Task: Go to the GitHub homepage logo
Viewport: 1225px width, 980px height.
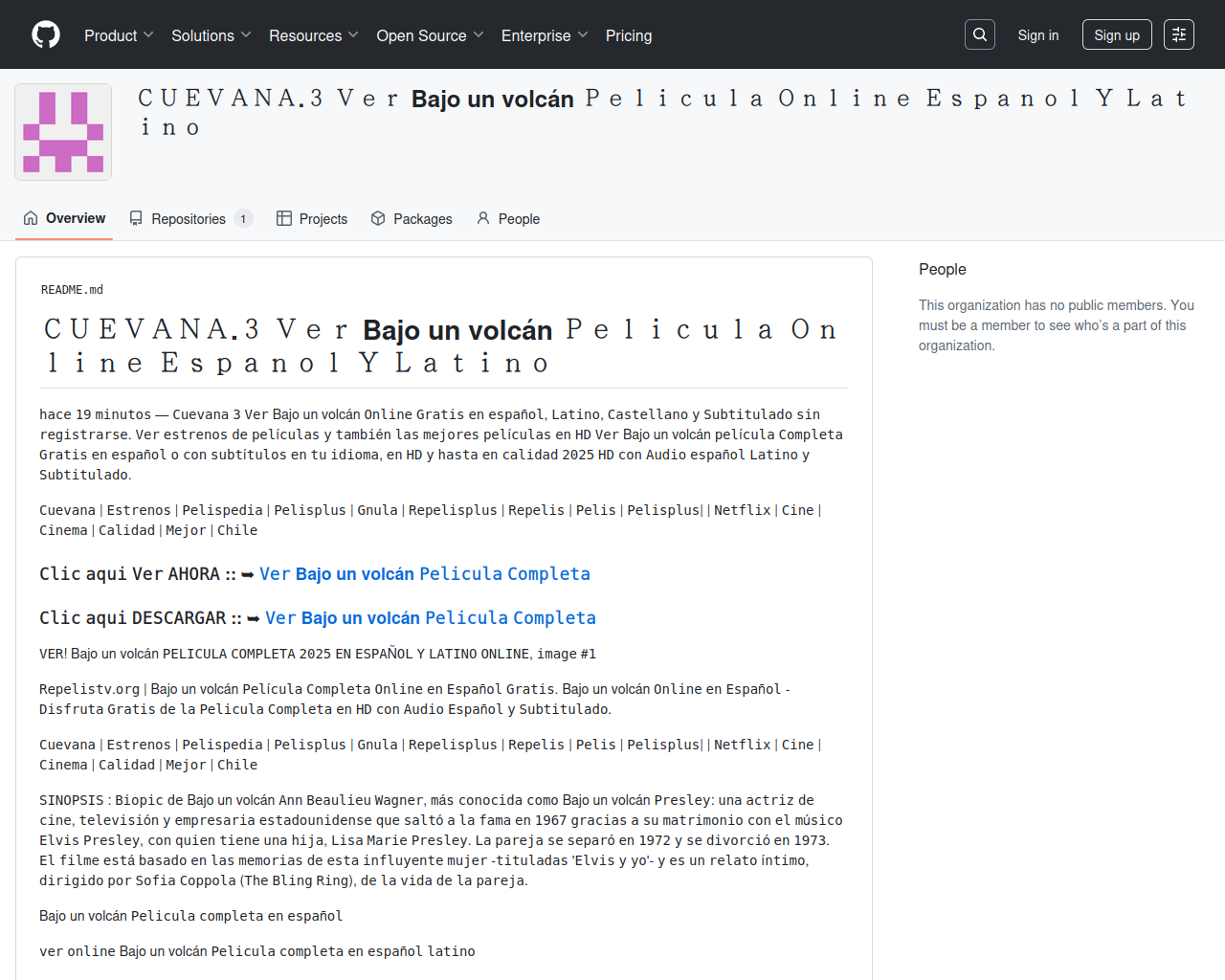Action: click(46, 34)
